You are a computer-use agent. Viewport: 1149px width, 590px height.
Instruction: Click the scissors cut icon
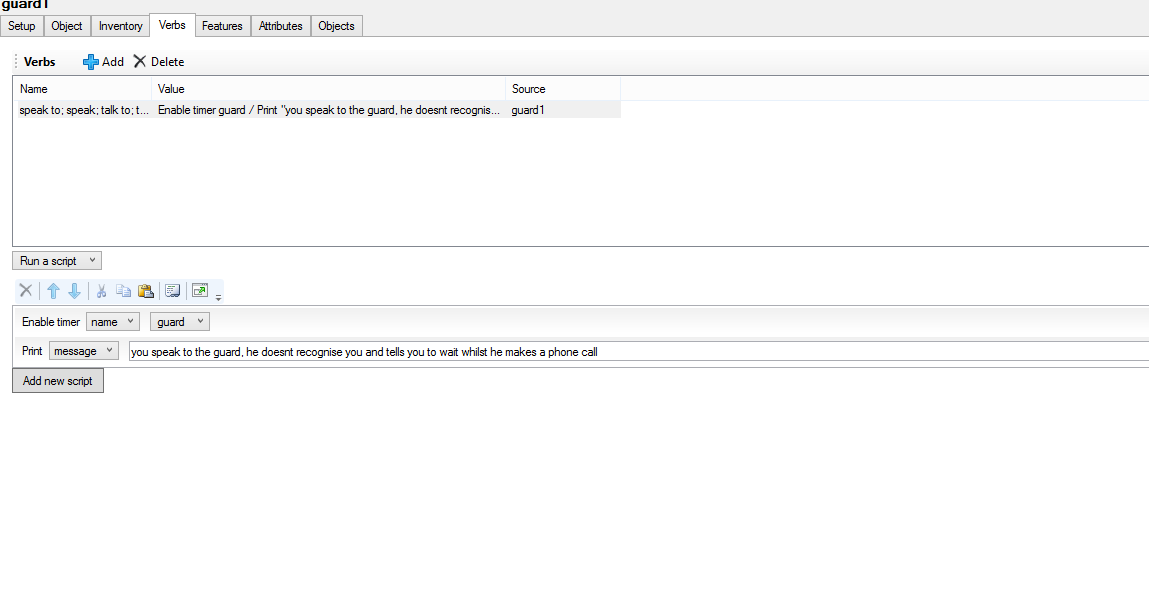coord(102,291)
